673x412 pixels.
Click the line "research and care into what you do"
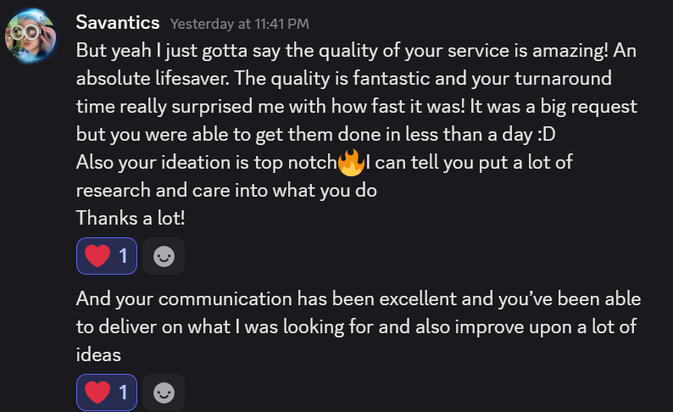click(x=226, y=190)
